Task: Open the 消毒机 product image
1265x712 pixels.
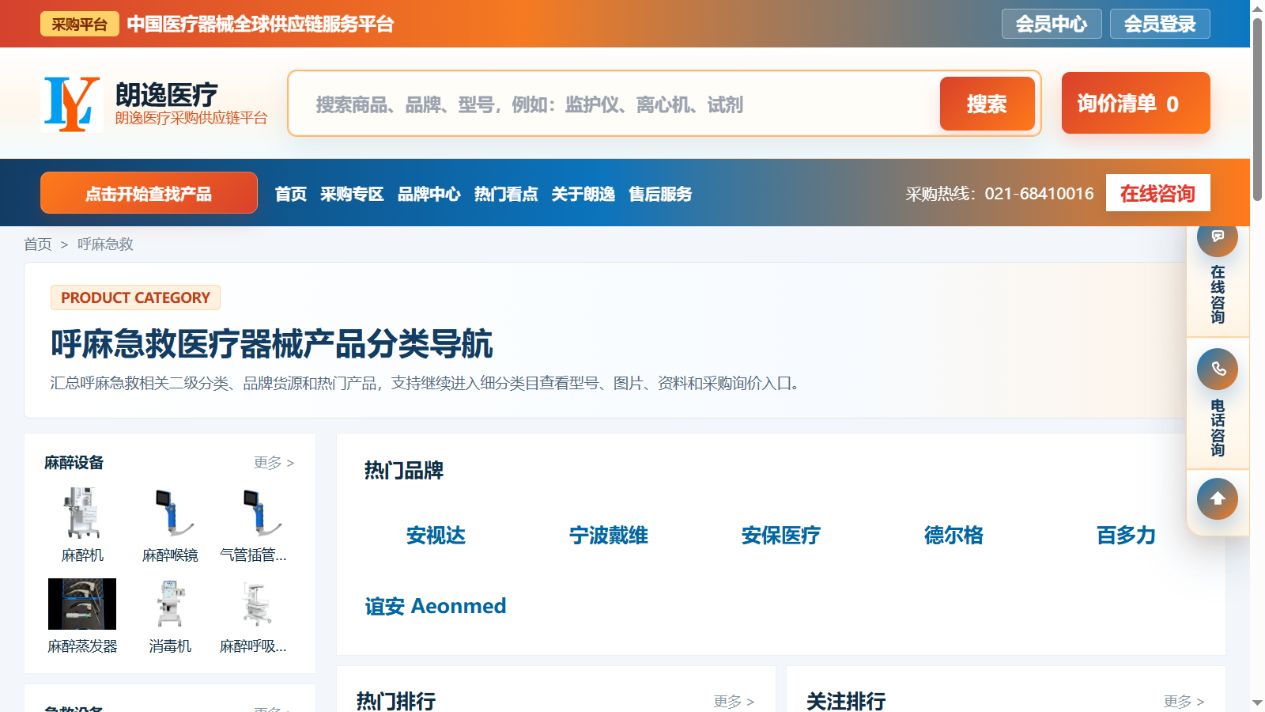Action: click(x=170, y=604)
